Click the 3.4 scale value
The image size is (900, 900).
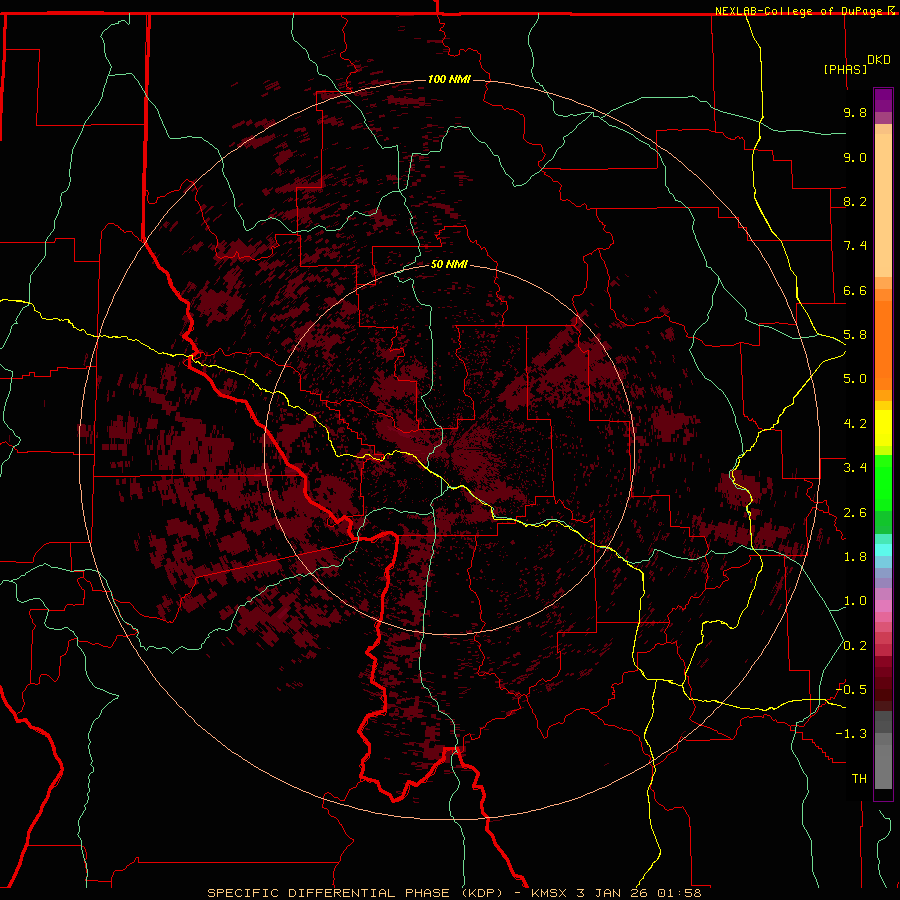(855, 468)
